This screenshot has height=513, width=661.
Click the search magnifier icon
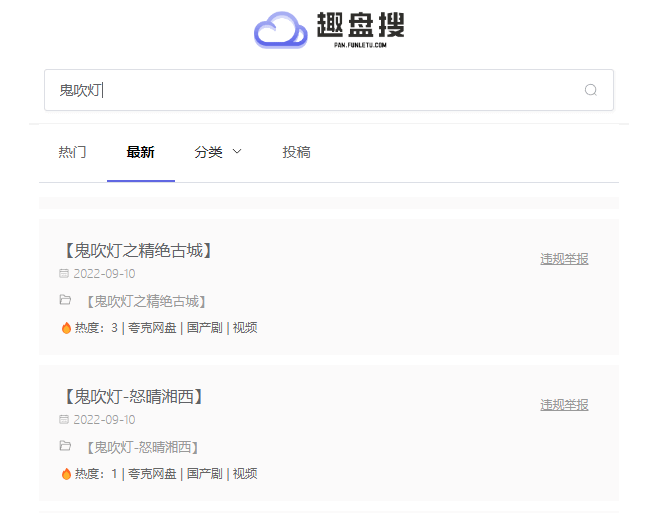click(591, 90)
